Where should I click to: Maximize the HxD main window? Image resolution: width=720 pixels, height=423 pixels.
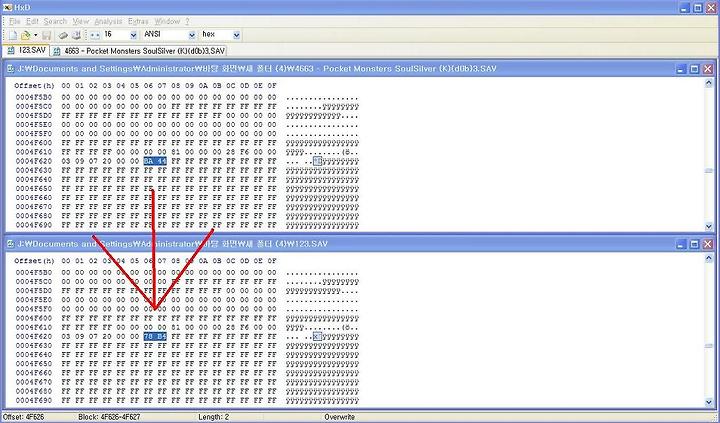coord(698,7)
